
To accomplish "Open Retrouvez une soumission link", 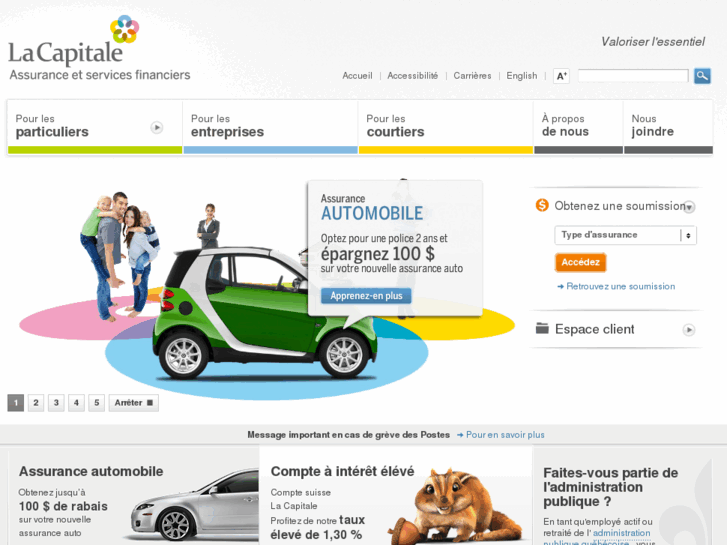I will tap(620, 286).
